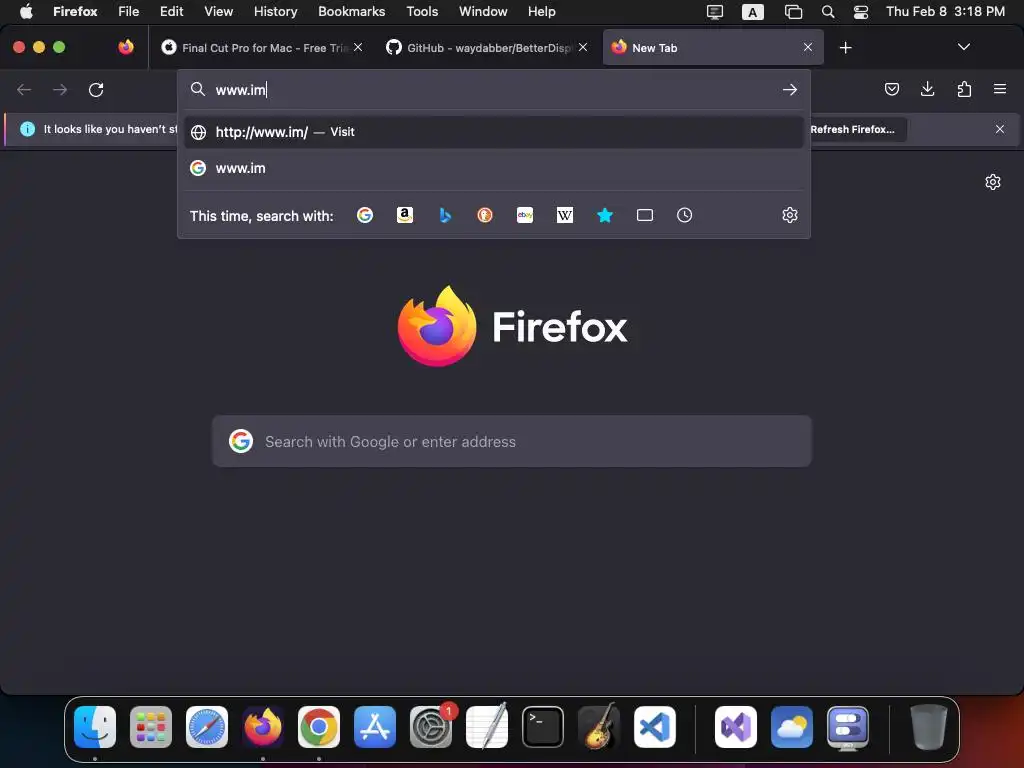Viewport: 1024px width, 768px height.
Task: Open the Trash in the Dock
Action: click(x=928, y=726)
